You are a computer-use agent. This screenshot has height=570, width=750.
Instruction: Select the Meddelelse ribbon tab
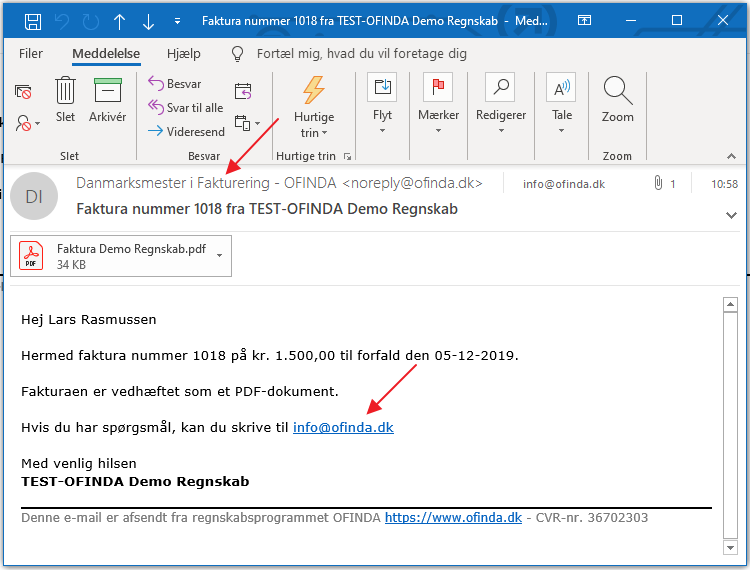(106, 54)
